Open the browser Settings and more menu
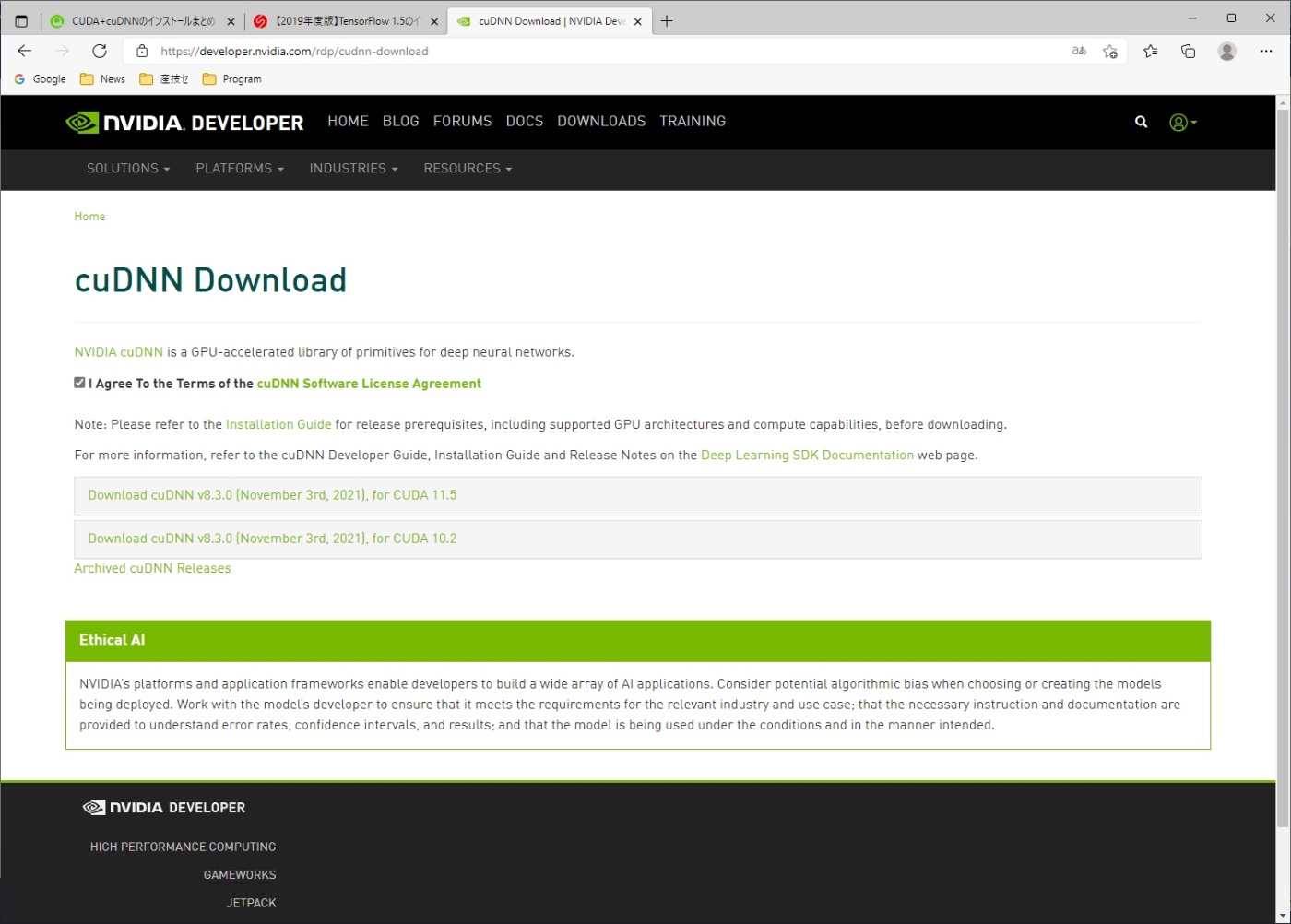 pos(1265,52)
